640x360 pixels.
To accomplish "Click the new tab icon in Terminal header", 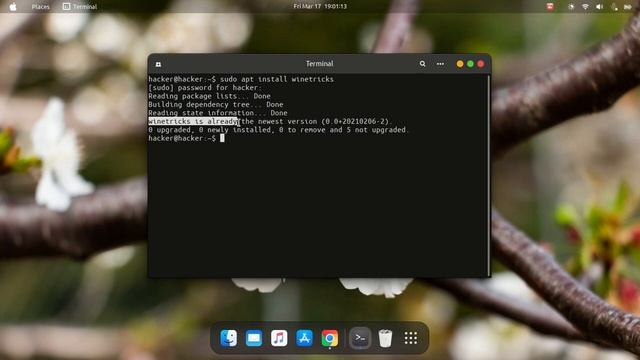I will (x=158, y=64).
